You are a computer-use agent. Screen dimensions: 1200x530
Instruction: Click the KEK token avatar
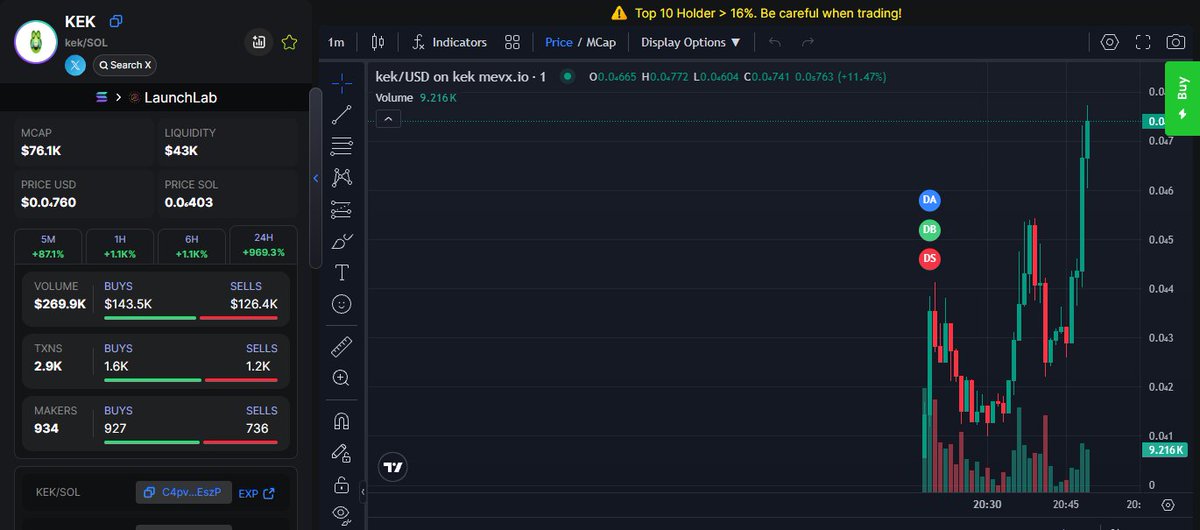point(35,42)
